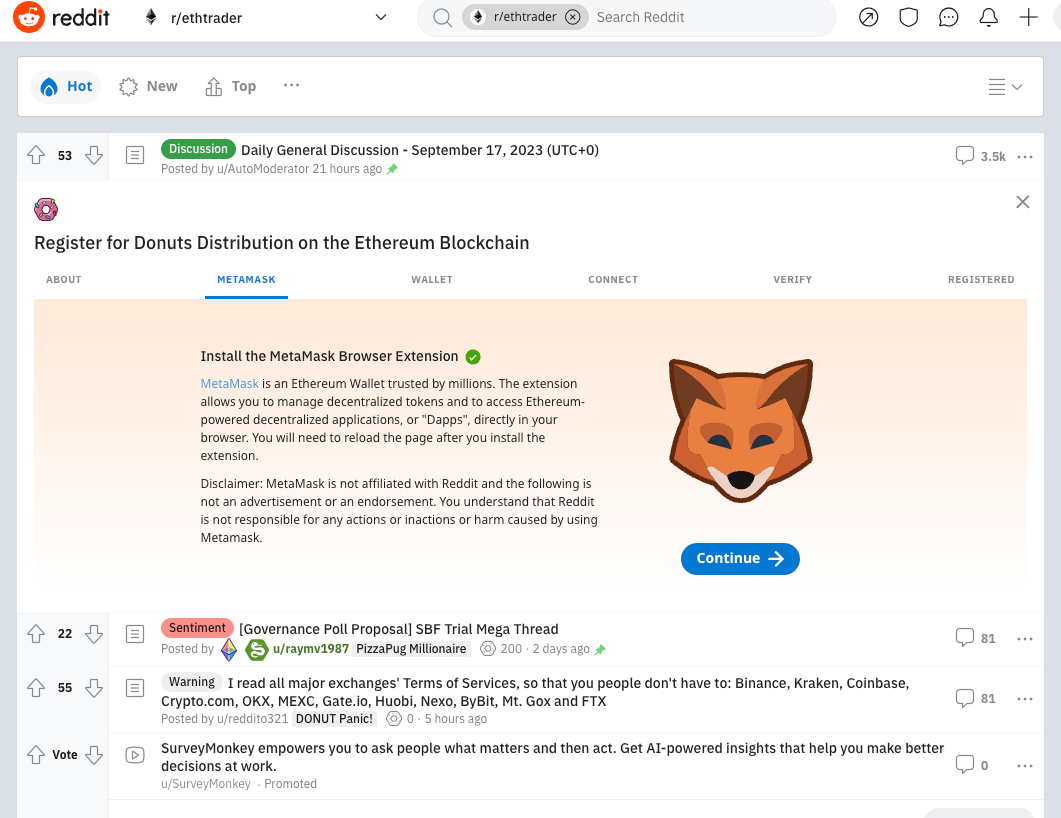The height and width of the screenshot is (818, 1061).
Task: Click the green Discussion flair
Action: point(198,149)
